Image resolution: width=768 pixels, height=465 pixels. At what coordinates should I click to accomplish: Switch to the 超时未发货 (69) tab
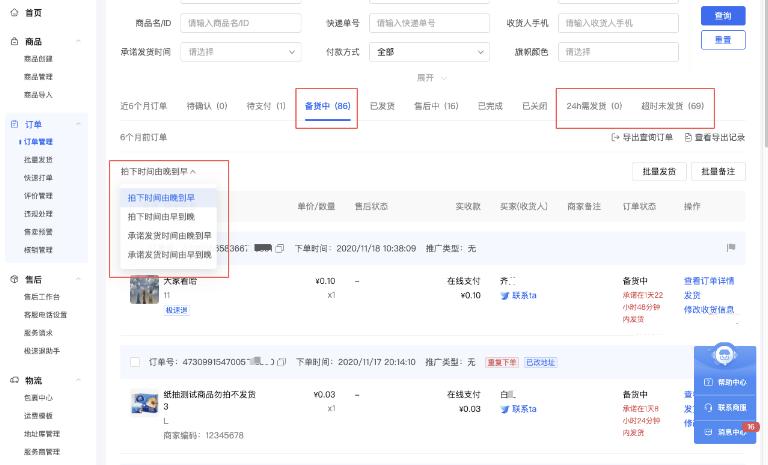(x=671, y=106)
